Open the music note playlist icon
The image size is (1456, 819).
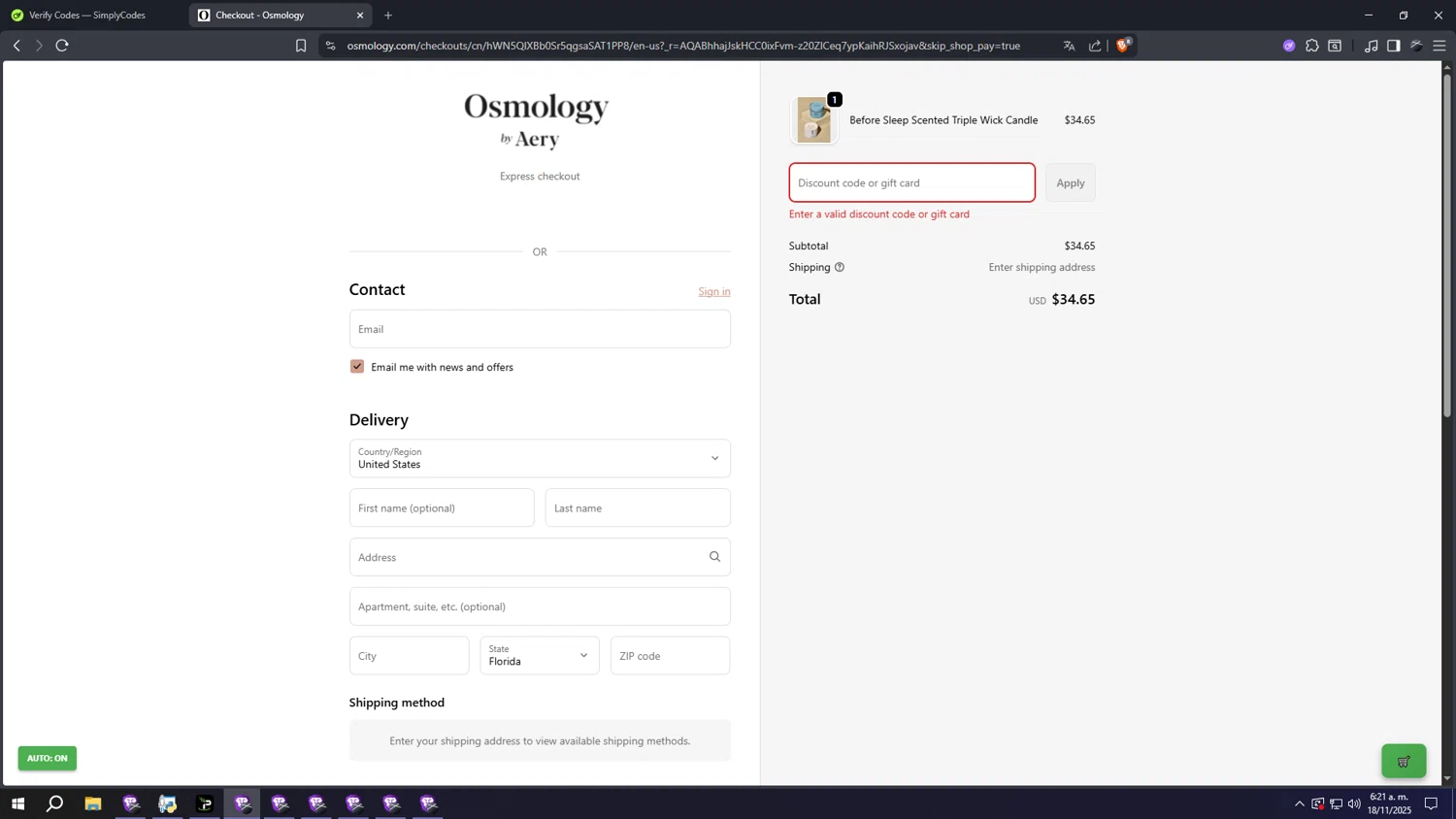(1371, 46)
